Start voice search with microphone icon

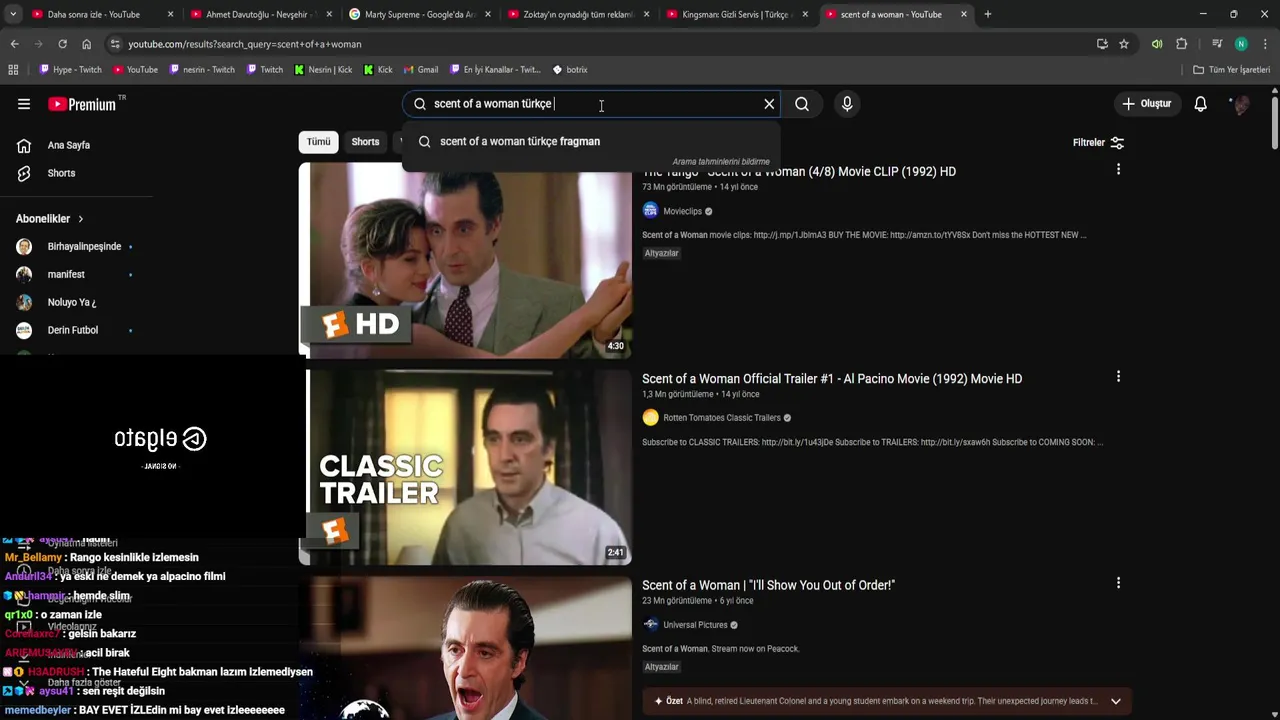pyautogui.click(x=847, y=104)
